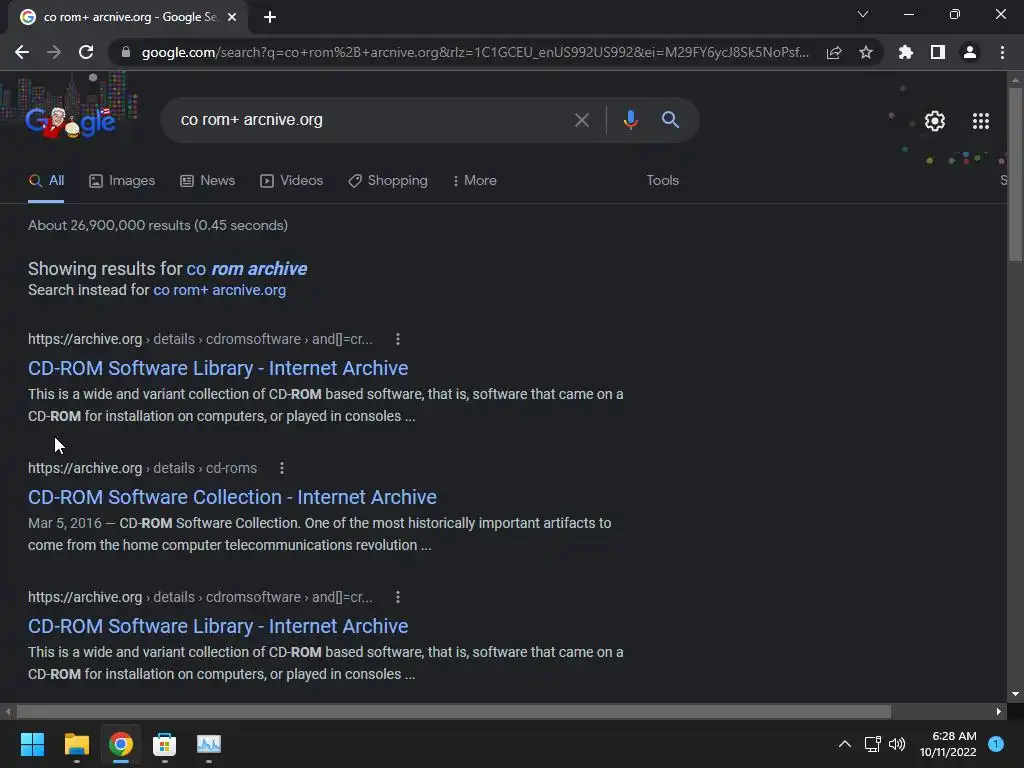Reload the current page
1024x768 pixels.
pyautogui.click(x=86, y=52)
